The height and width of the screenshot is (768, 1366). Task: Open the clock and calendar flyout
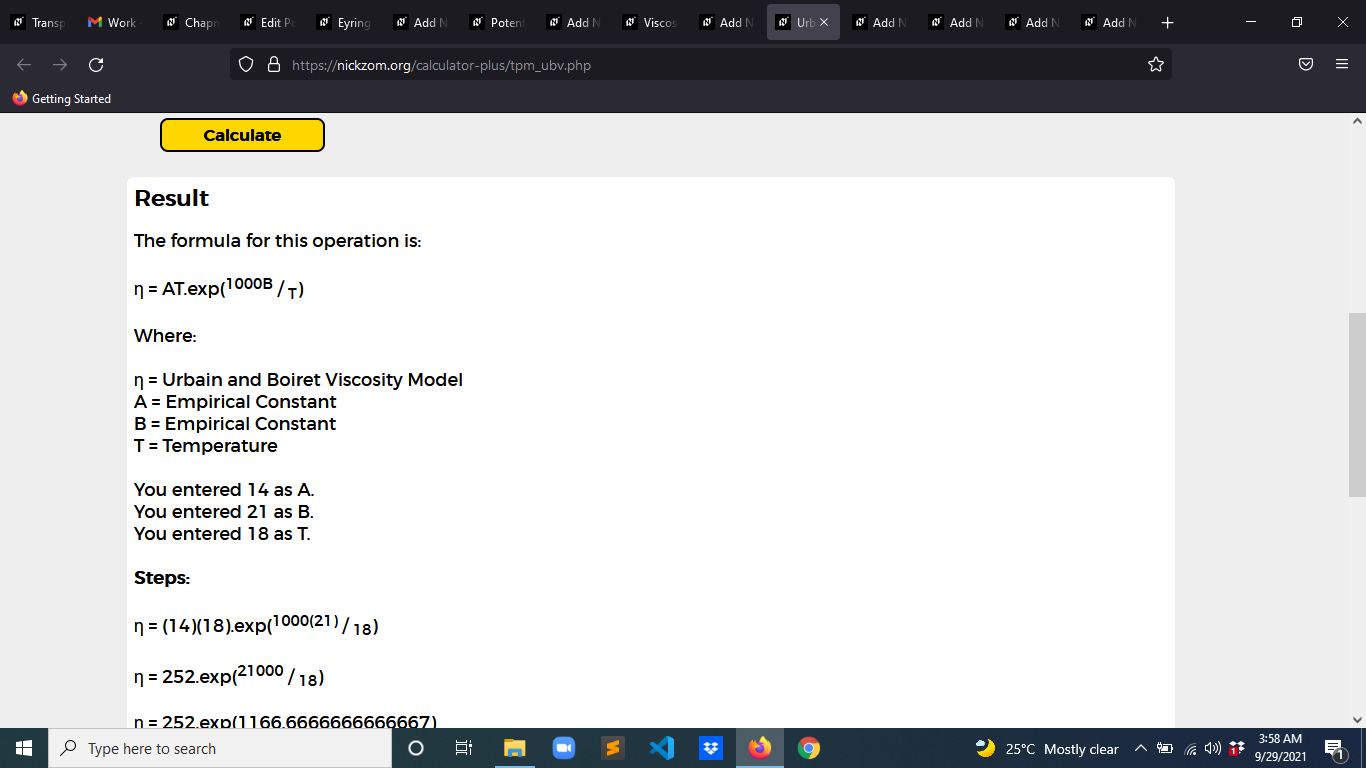coord(1280,748)
